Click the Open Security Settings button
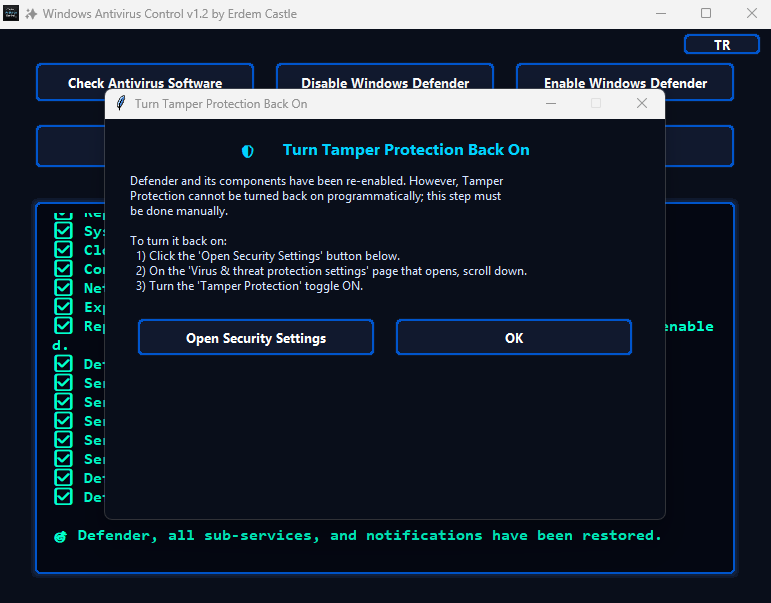This screenshot has height=603, width=771. point(256,337)
